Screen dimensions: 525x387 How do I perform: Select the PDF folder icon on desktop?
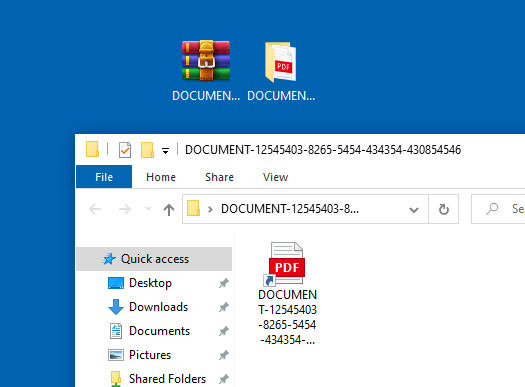tap(281, 62)
